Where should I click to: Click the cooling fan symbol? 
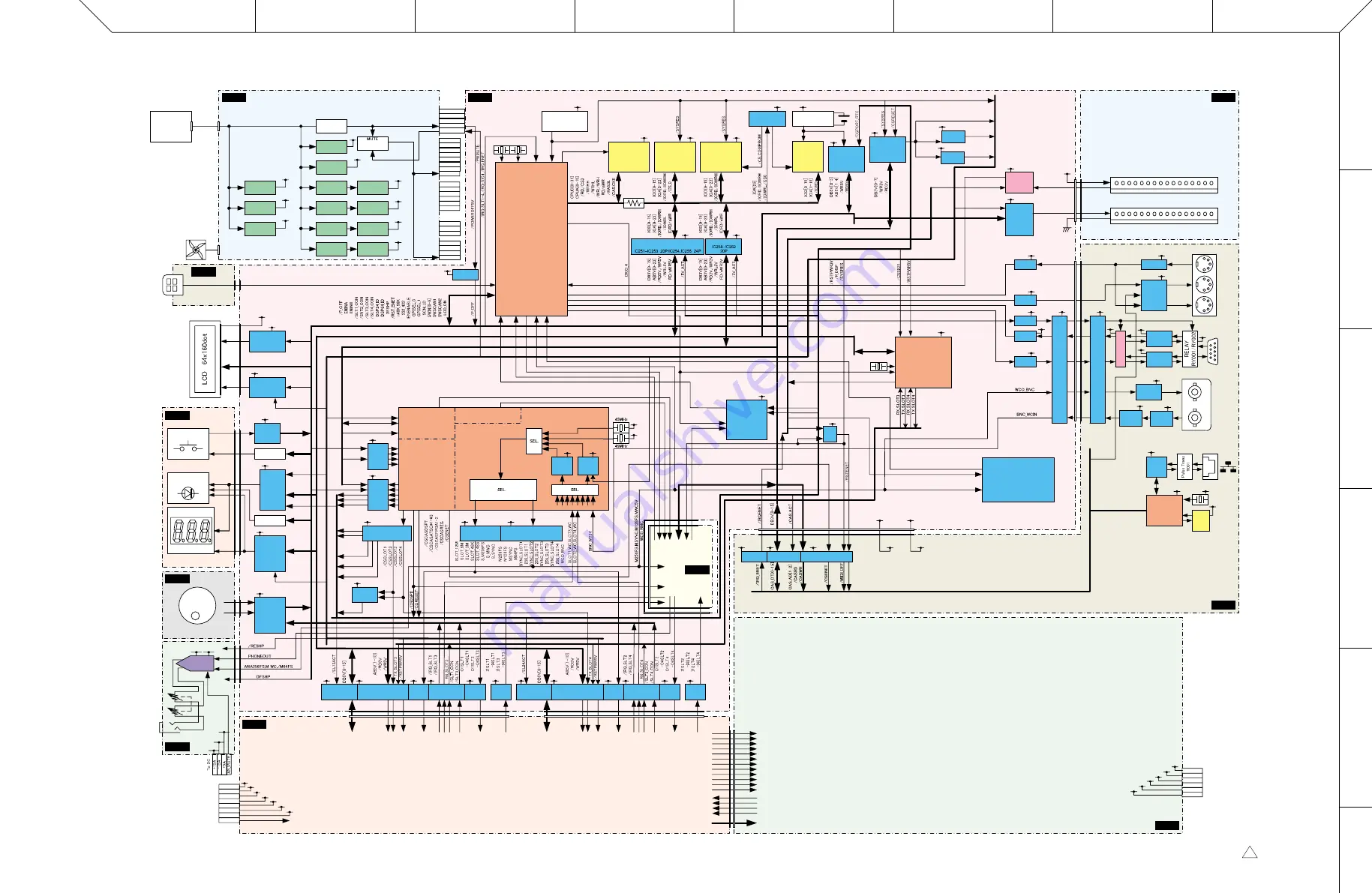tap(196, 250)
